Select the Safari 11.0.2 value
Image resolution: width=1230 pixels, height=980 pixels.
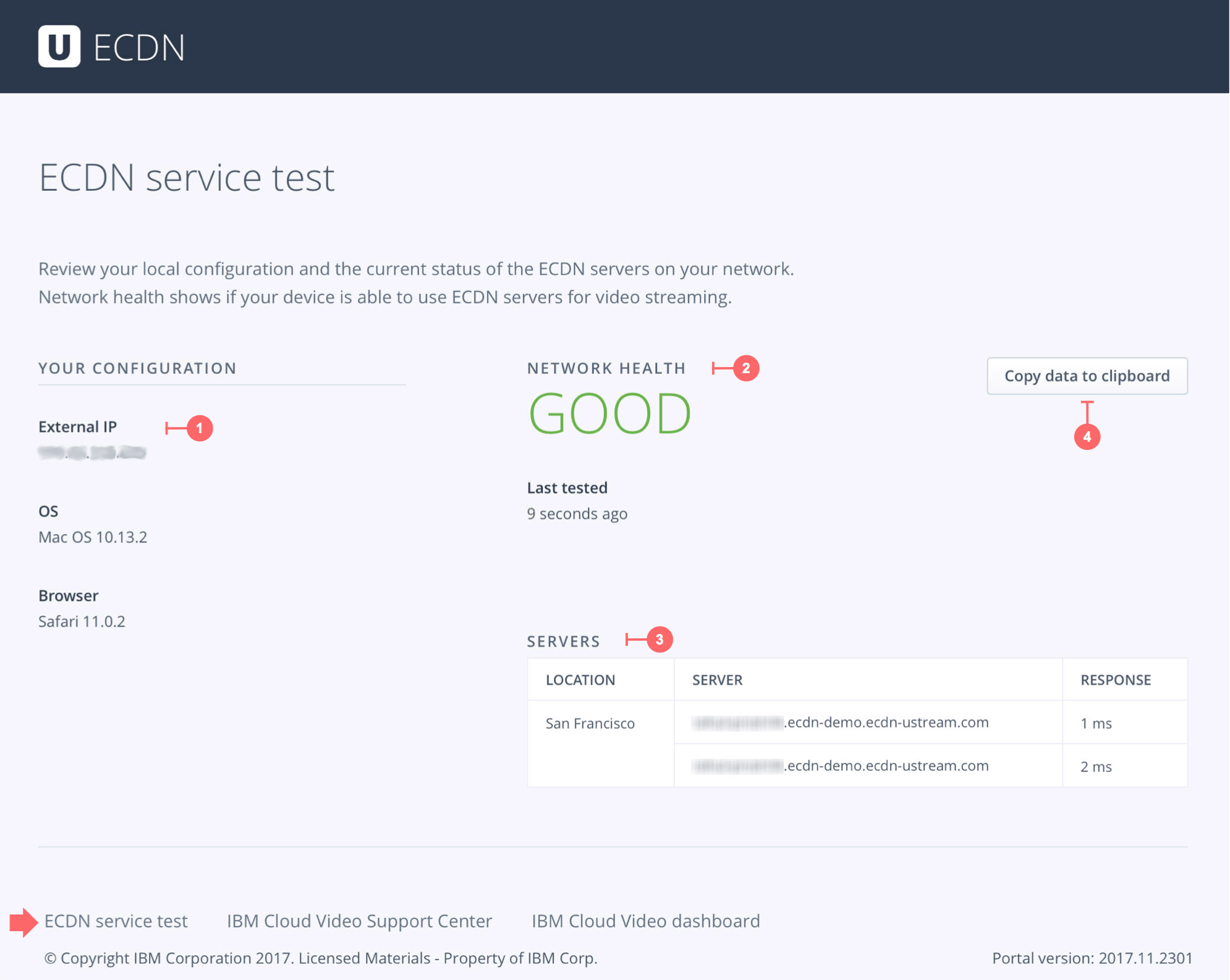82,621
